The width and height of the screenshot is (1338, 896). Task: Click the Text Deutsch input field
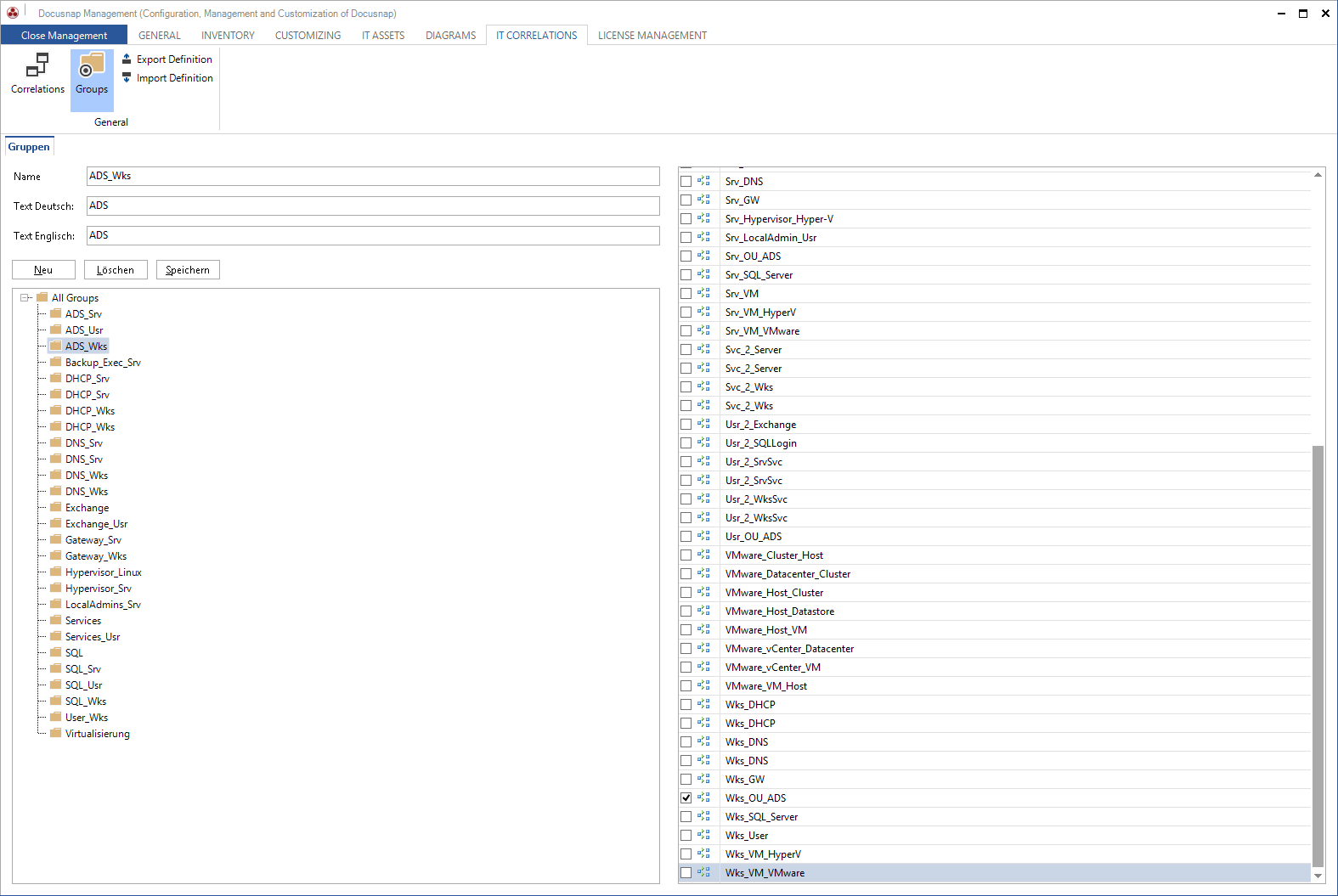coord(373,206)
